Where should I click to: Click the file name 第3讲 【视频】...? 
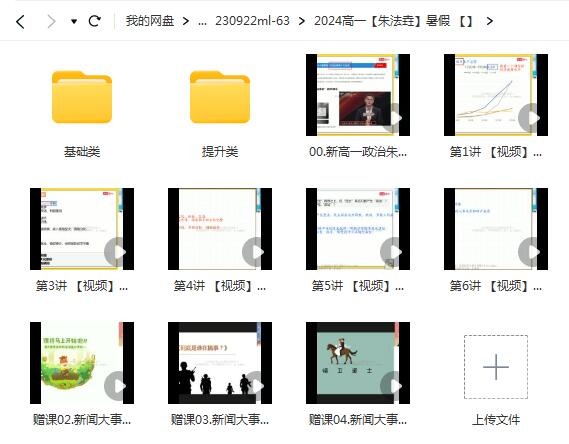(x=82, y=285)
